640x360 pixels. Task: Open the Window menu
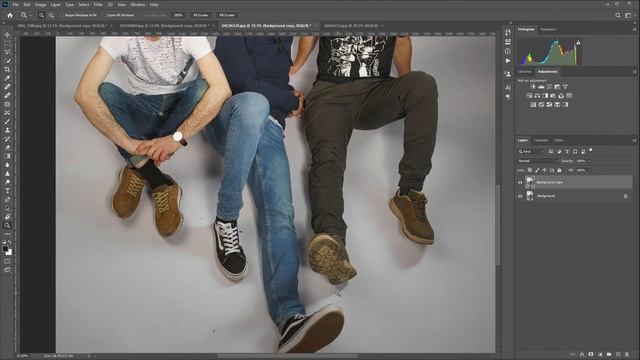pyautogui.click(x=138, y=4)
